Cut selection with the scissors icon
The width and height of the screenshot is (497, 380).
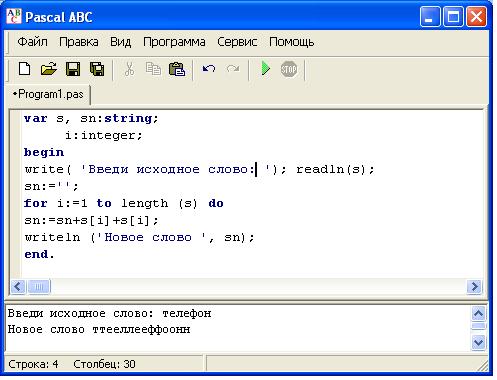pyautogui.click(x=129, y=69)
